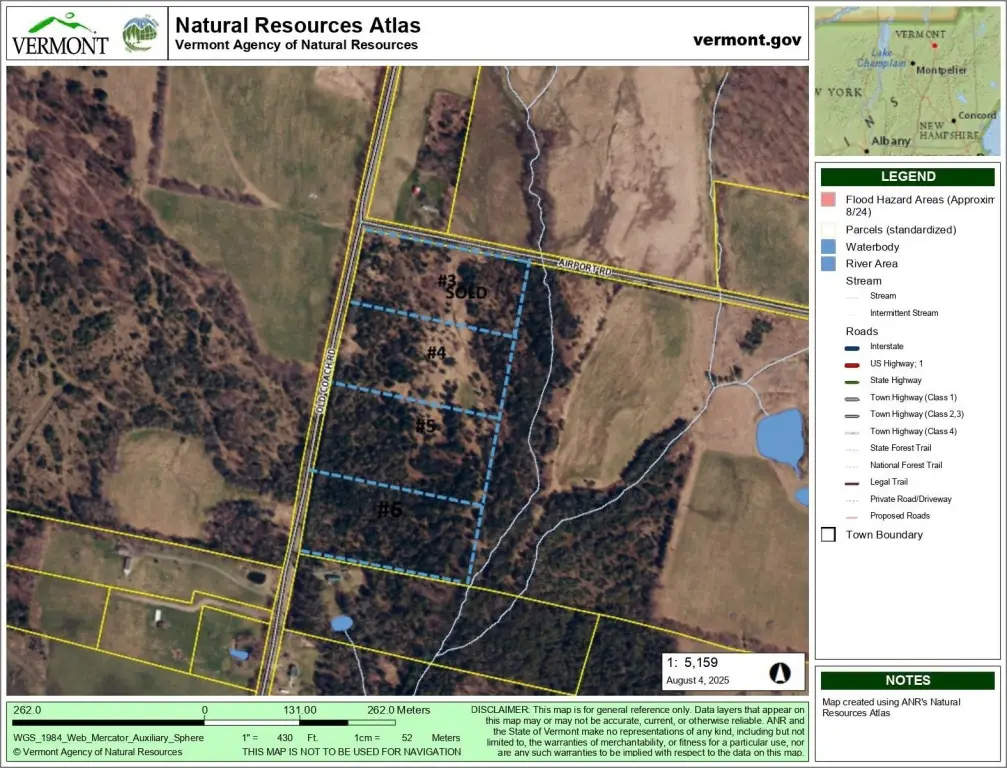
Task: Click the large blue pond on the map
Action: pos(780,439)
